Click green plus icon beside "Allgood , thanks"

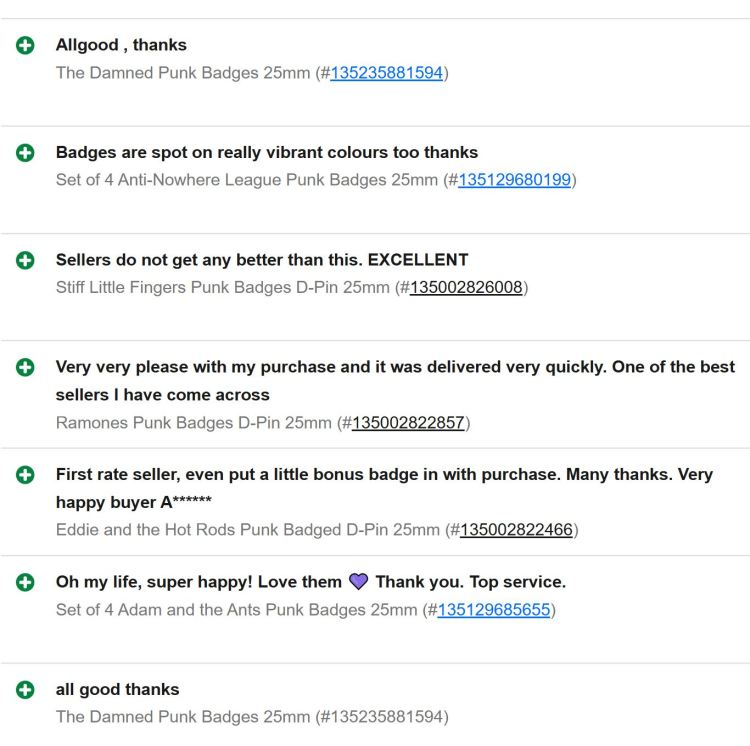[x=25, y=45]
